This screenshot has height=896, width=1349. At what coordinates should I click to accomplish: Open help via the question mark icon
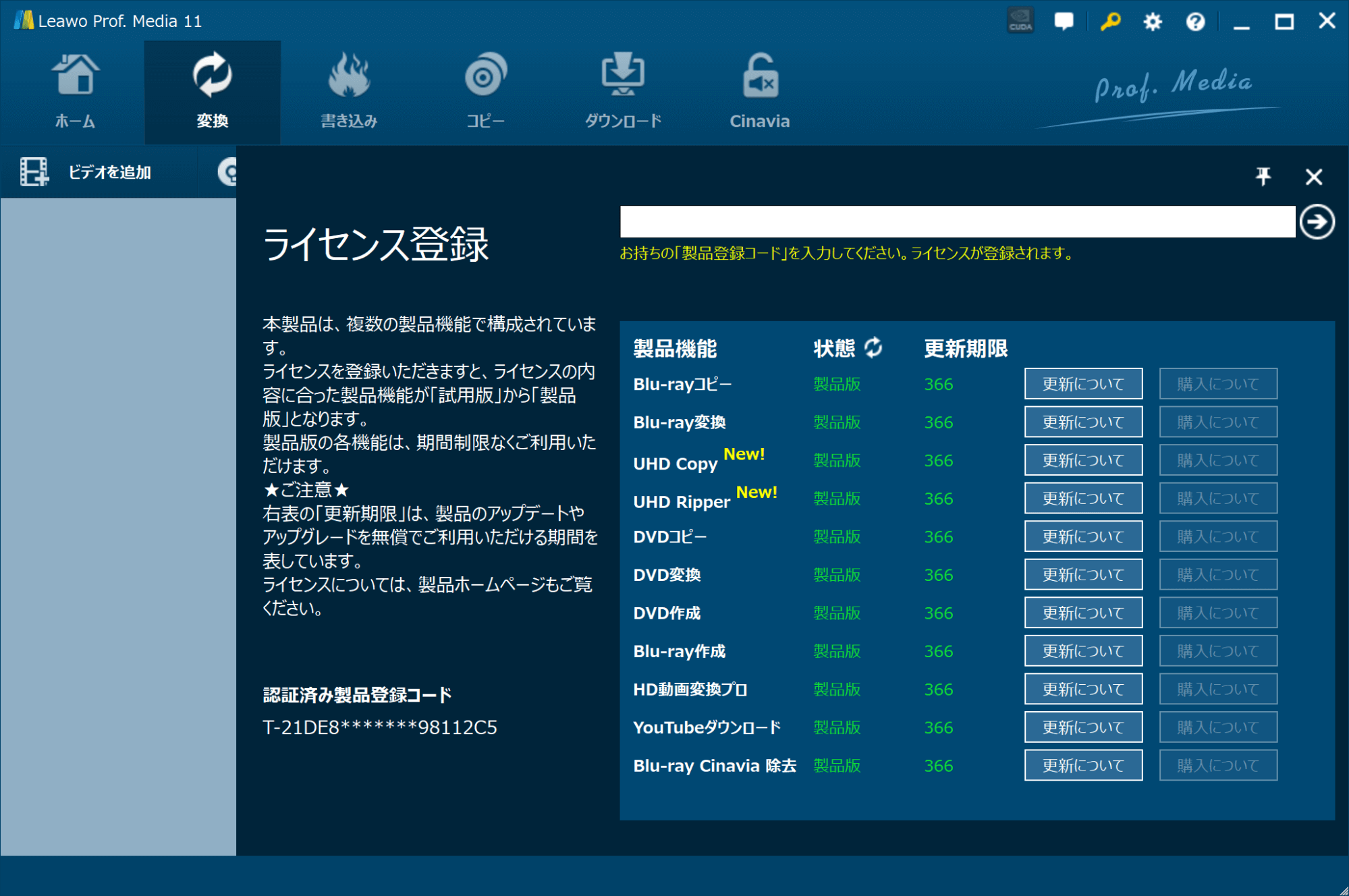point(1195,22)
